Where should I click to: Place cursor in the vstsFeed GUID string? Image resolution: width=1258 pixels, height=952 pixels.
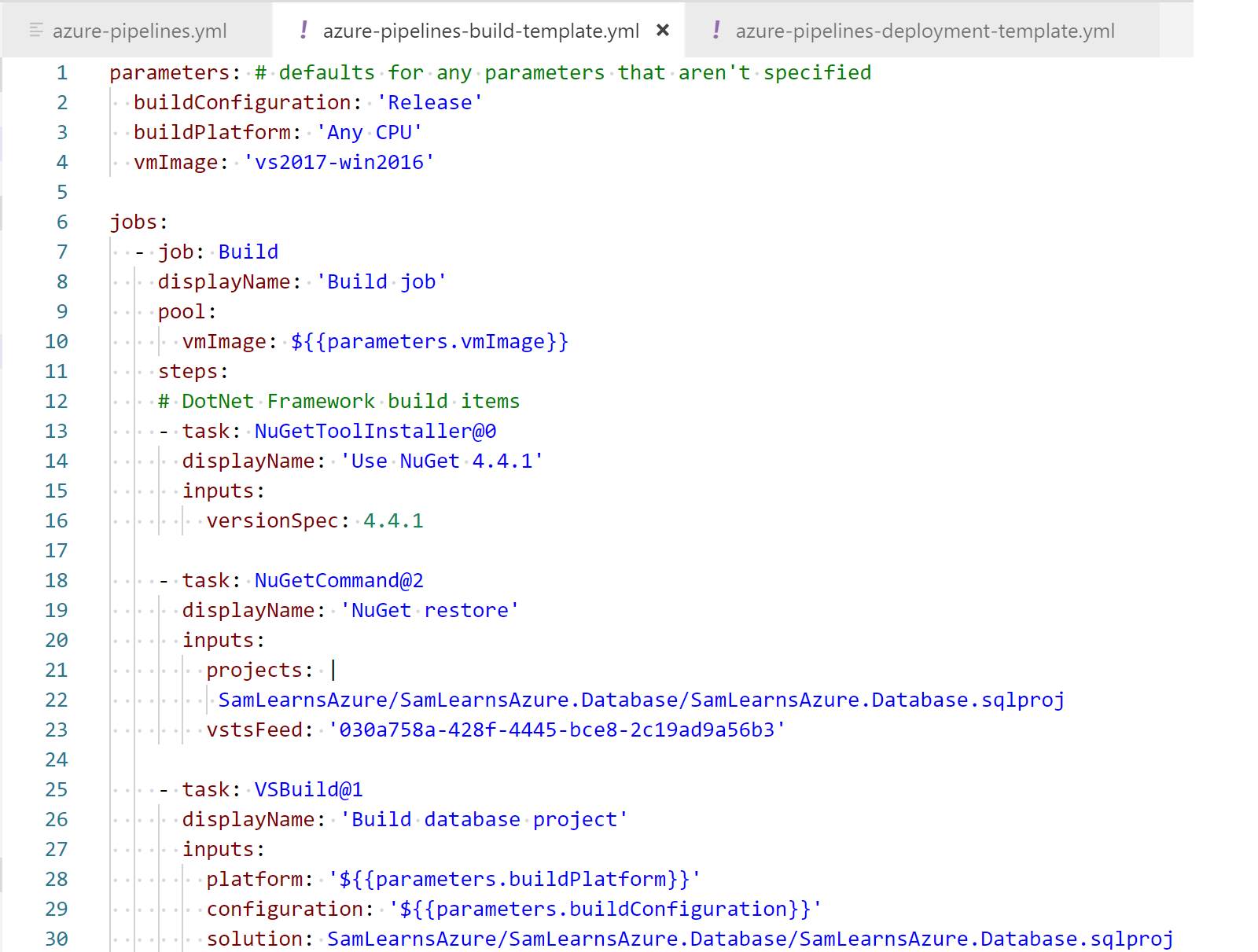557,730
